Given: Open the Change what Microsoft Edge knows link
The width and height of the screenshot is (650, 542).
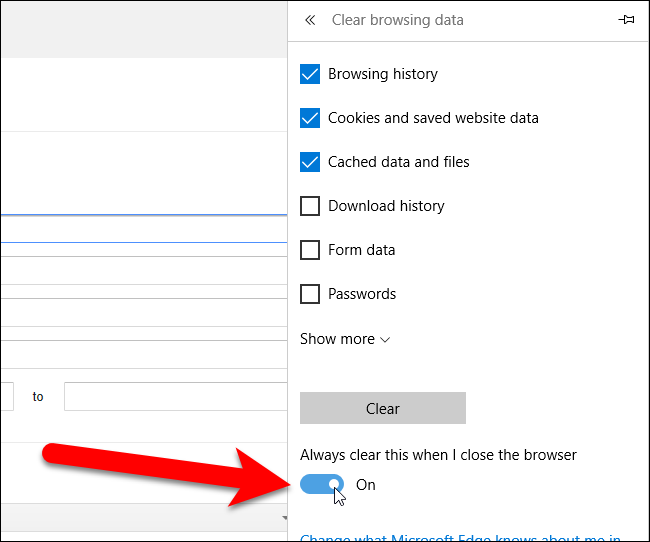Looking at the screenshot, I should (x=461, y=536).
